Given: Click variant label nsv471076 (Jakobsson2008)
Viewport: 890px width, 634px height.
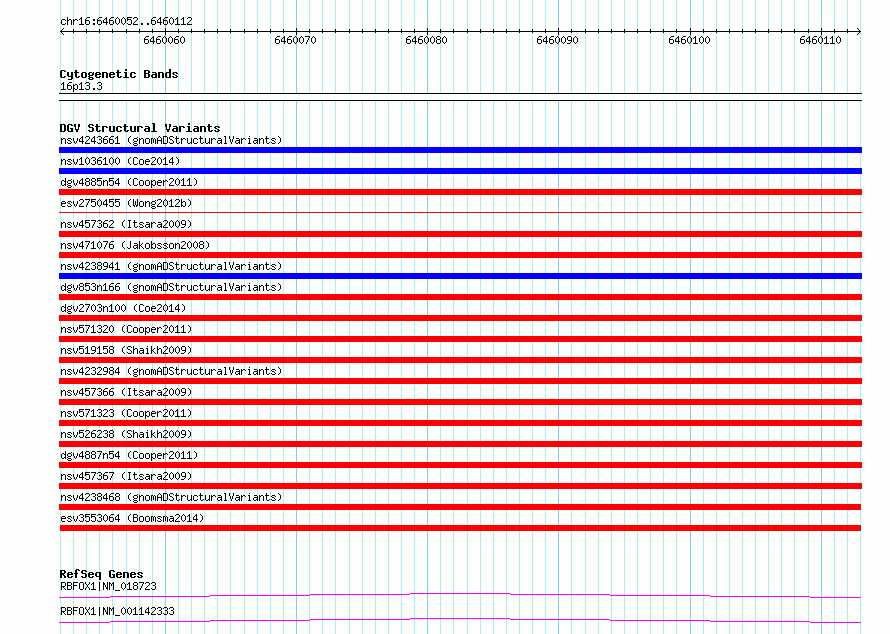Looking at the screenshot, I should (135, 245).
